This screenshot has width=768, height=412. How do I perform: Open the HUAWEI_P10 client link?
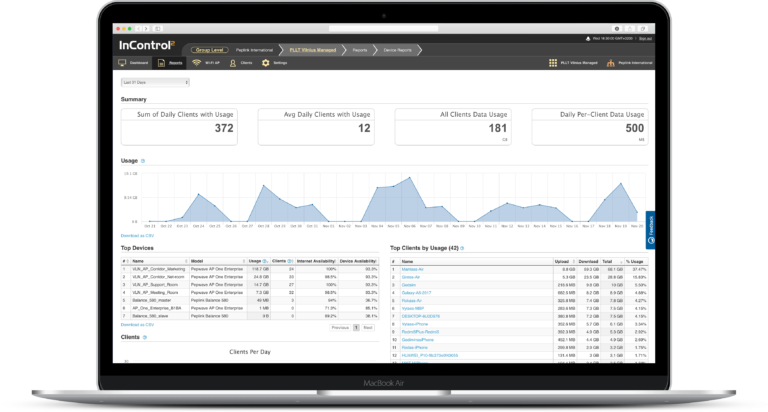click(430, 356)
